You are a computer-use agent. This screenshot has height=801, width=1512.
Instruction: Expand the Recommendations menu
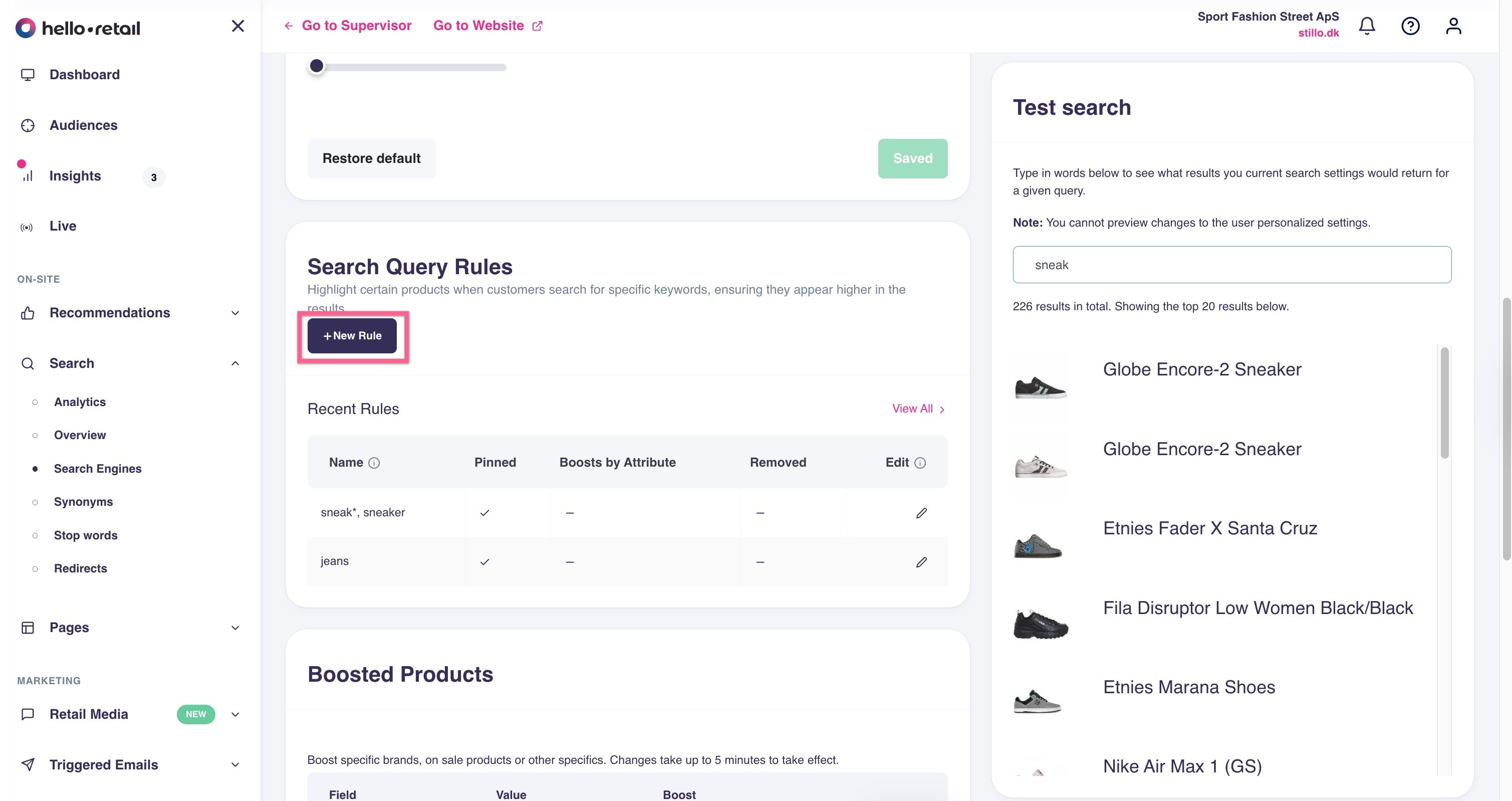coord(110,312)
